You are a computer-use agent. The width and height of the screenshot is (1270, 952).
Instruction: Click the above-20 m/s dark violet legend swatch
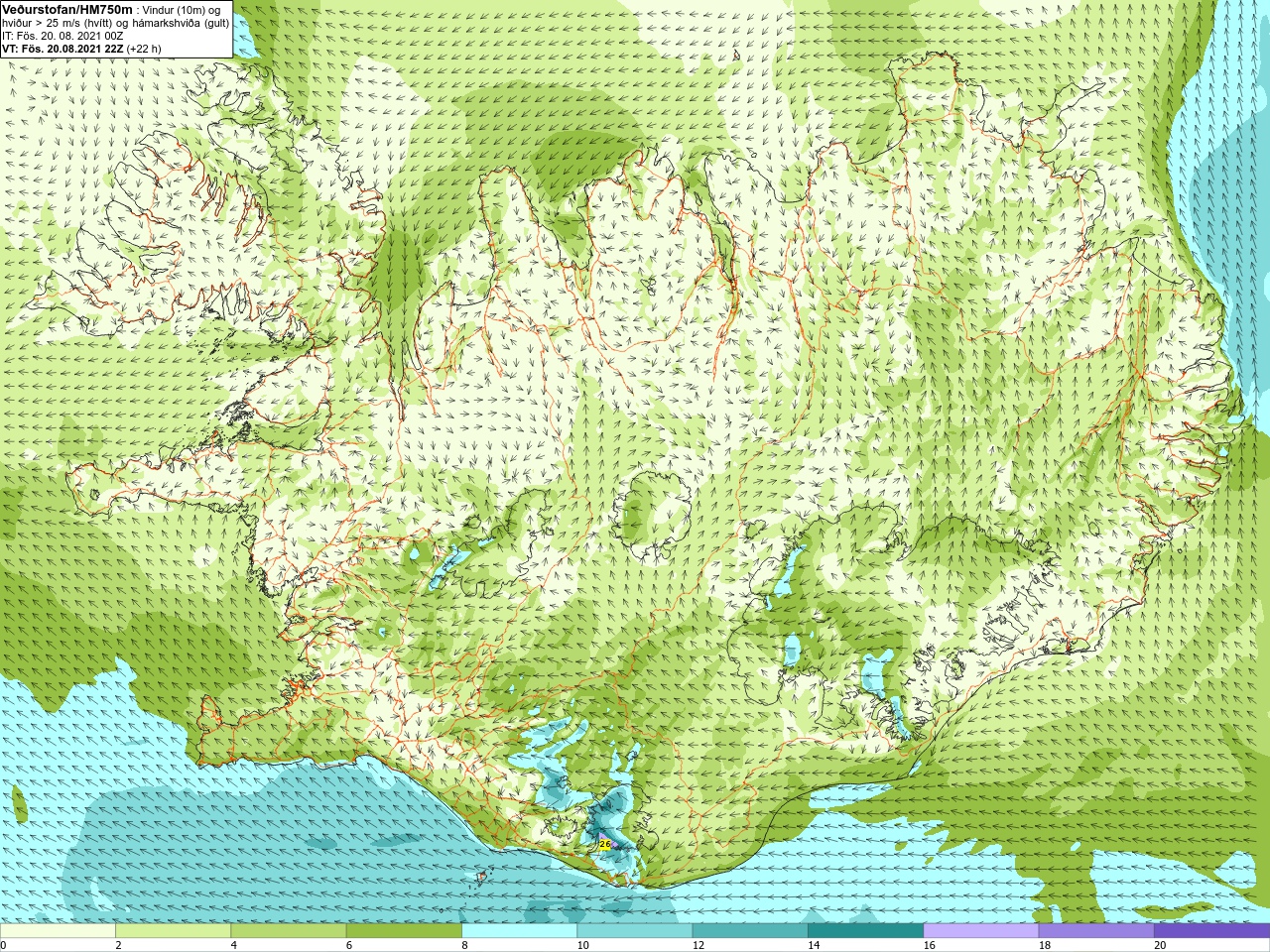1211,931
